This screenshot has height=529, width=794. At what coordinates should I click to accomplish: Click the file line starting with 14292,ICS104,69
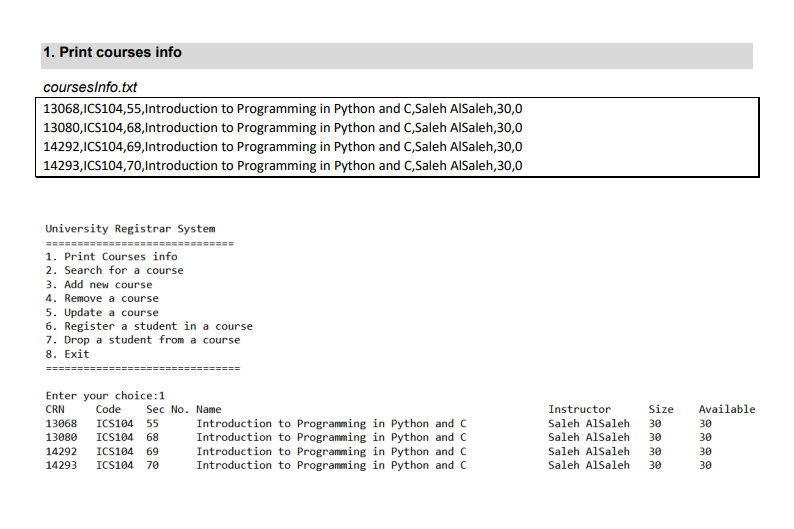coord(283,147)
